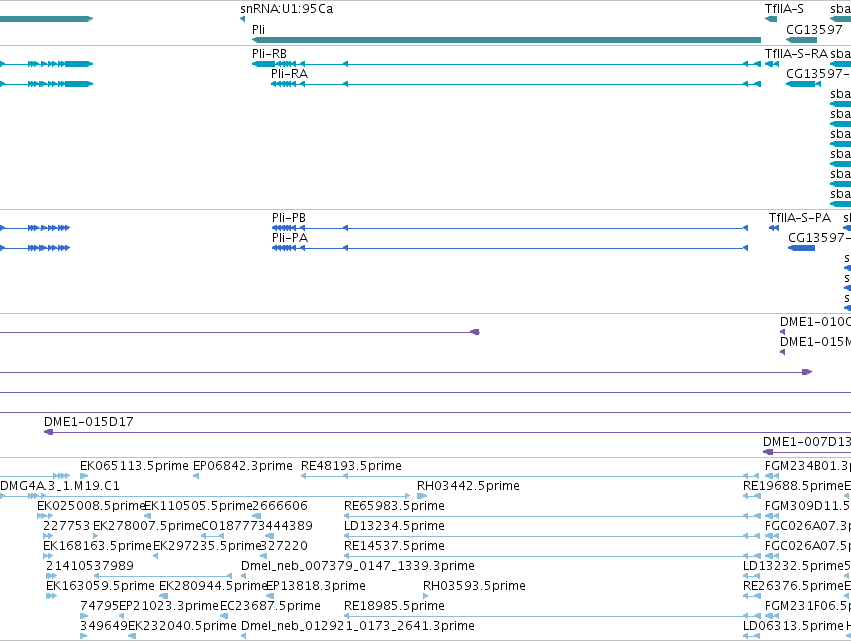Select the EK065113.5prime EST label
Viewport: 851px width, 641px height.
135,466
